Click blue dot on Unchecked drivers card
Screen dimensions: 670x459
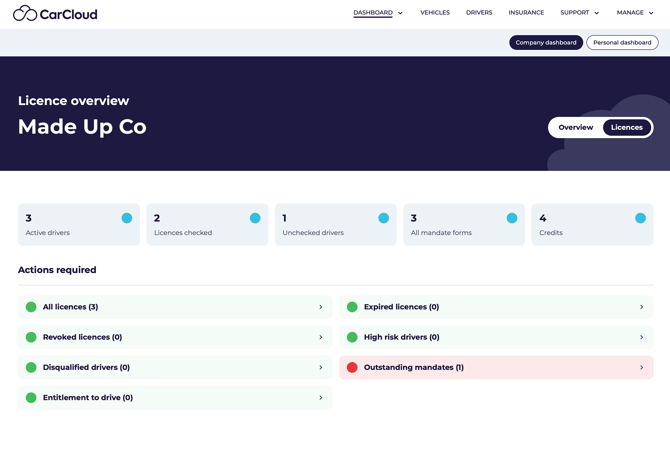(384, 218)
